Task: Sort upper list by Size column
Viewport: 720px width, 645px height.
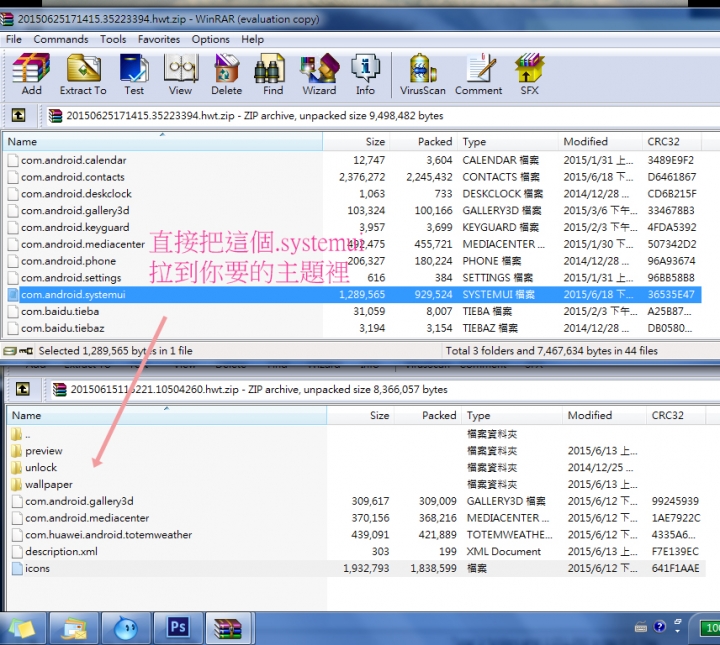Action: point(356,141)
